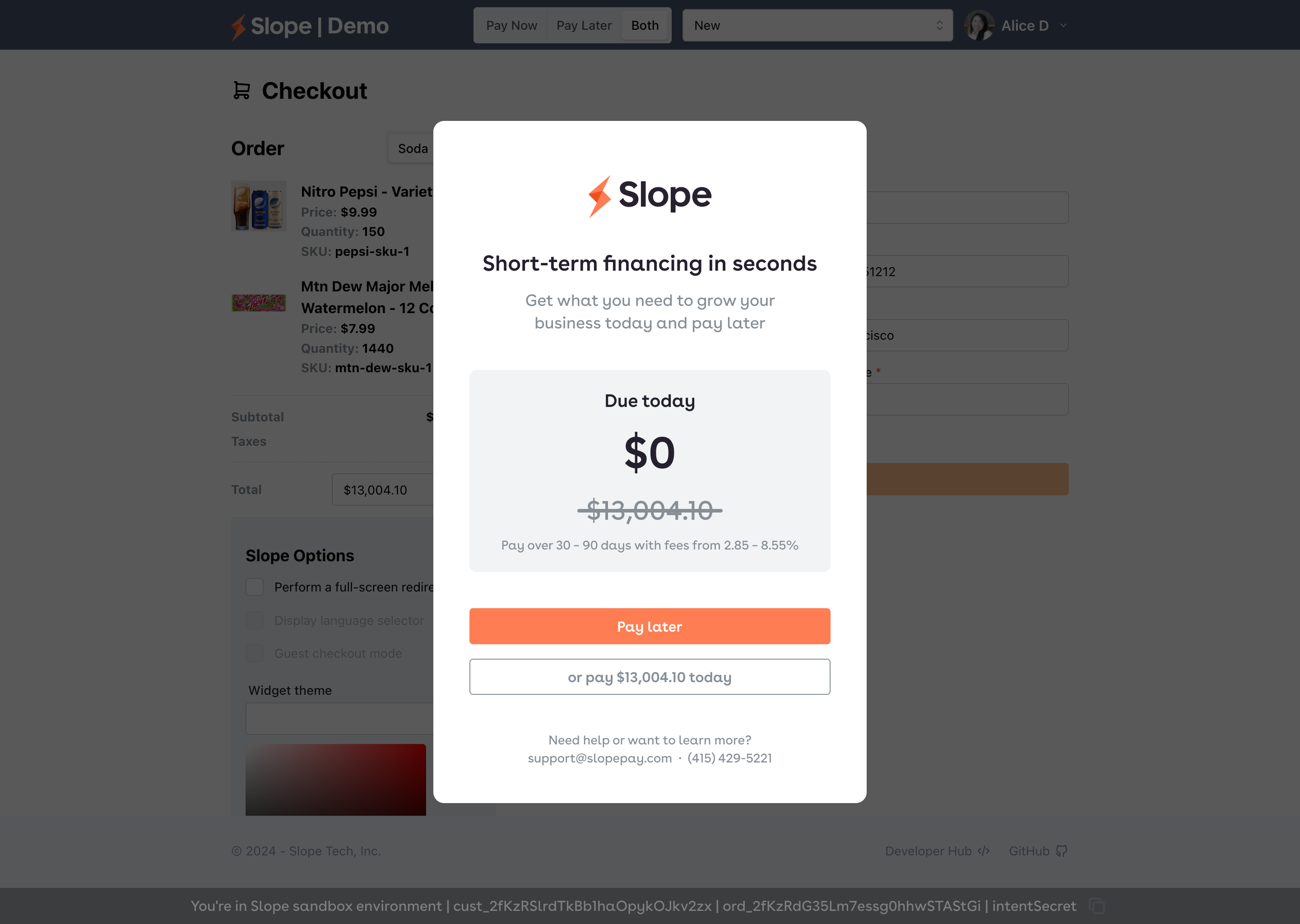Check the Guest checkout mode option
1300x924 pixels.
click(255, 653)
